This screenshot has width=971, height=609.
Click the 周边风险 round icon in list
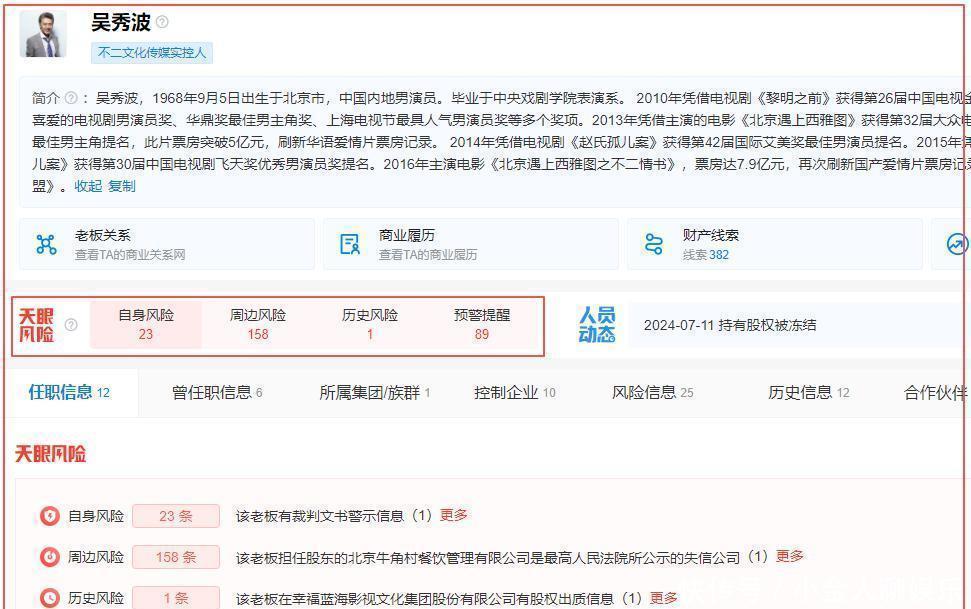click(x=50, y=557)
